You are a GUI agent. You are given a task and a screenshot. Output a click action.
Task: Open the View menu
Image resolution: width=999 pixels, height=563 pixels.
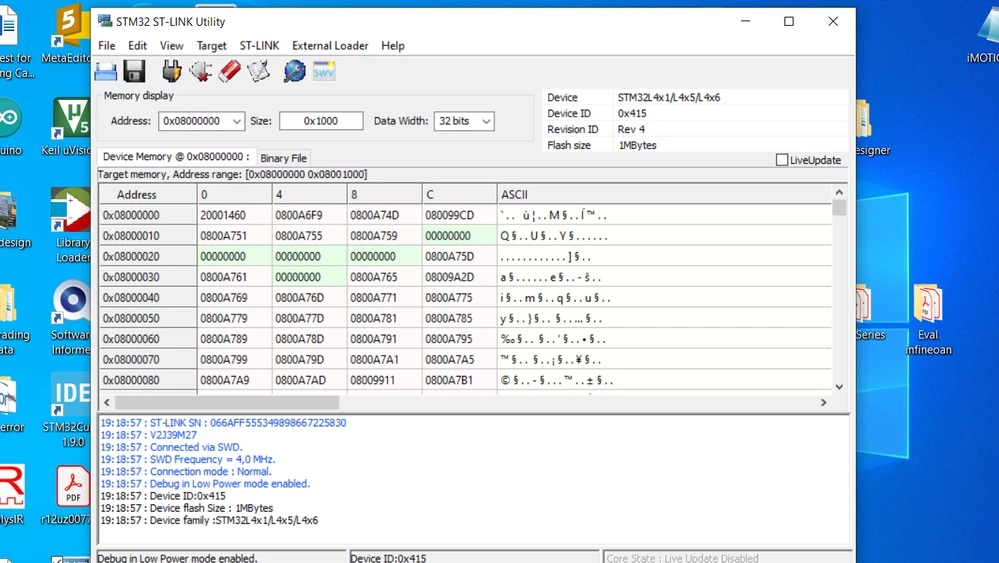171,46
